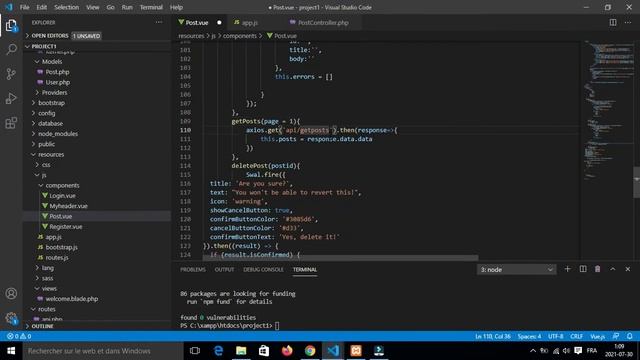This screenshot has width=640, height=360.
Task: Create a new terminal with plus icon
Action: pyautogui.click(x=567, y=269)
